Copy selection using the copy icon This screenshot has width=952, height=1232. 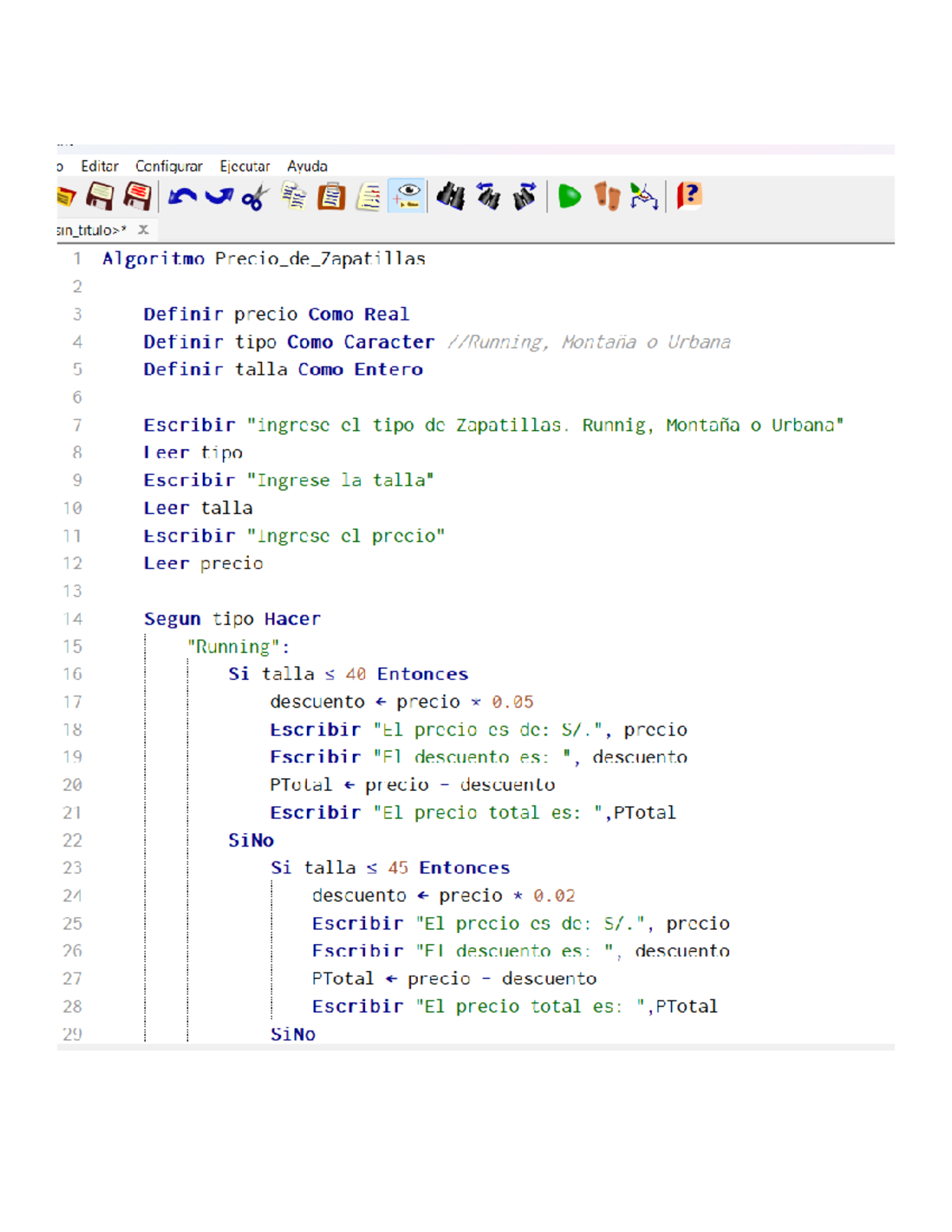[294, 196]
